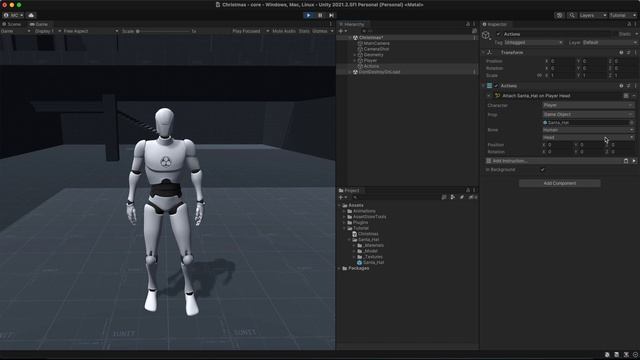Open the Display 1 dropdown
Viewport: 640px width, 360px height.
[x=48, y=31]
